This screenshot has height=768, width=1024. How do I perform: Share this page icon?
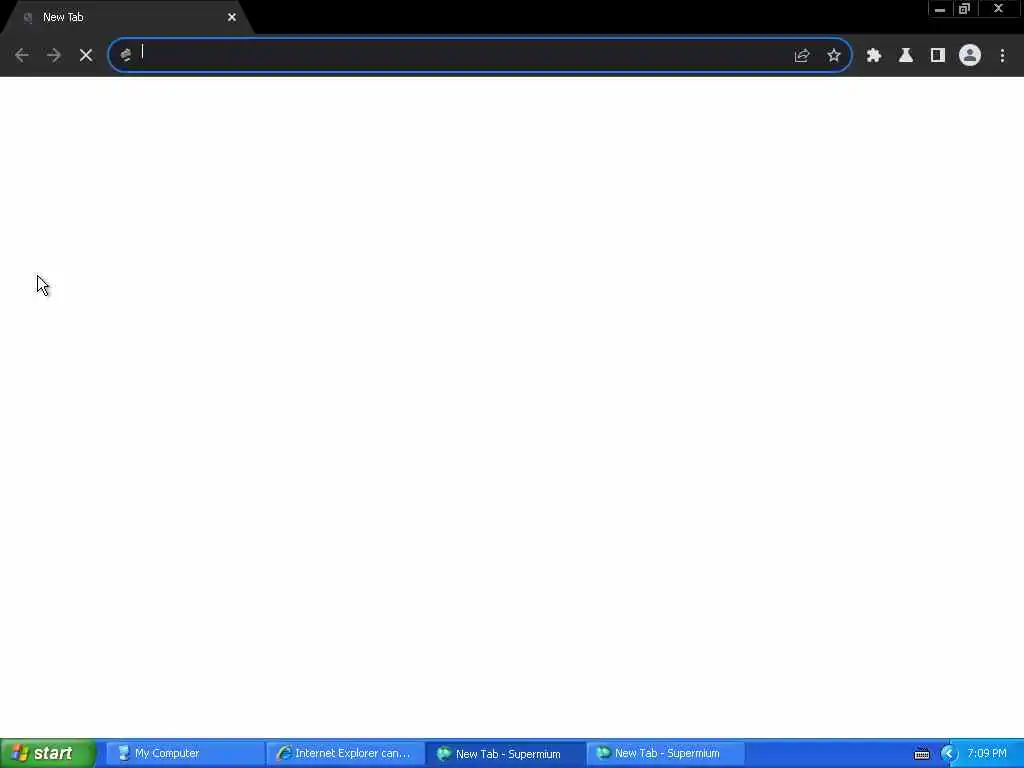click(802, 56)
